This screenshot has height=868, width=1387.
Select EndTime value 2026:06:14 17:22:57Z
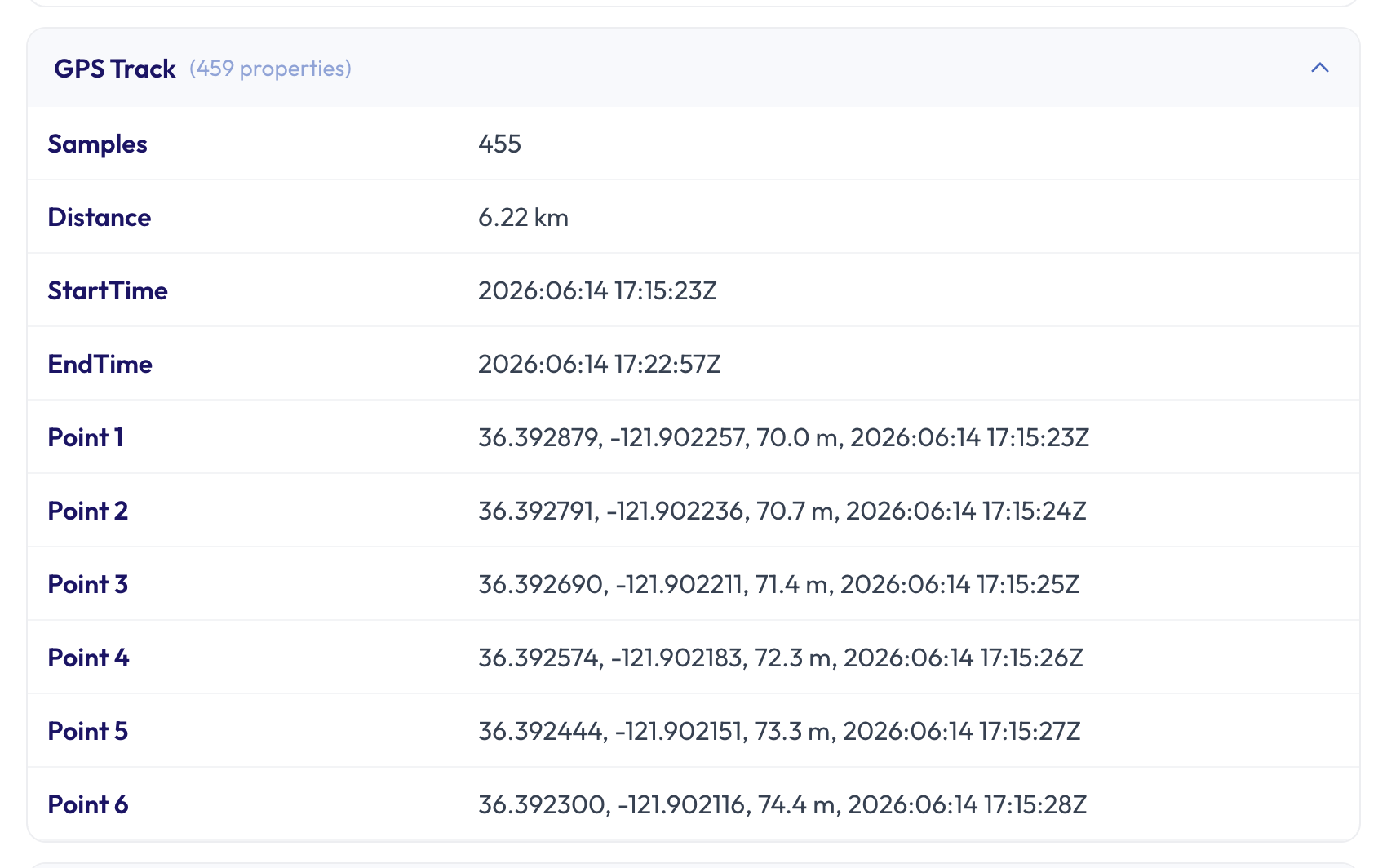[x=600, y=364]
